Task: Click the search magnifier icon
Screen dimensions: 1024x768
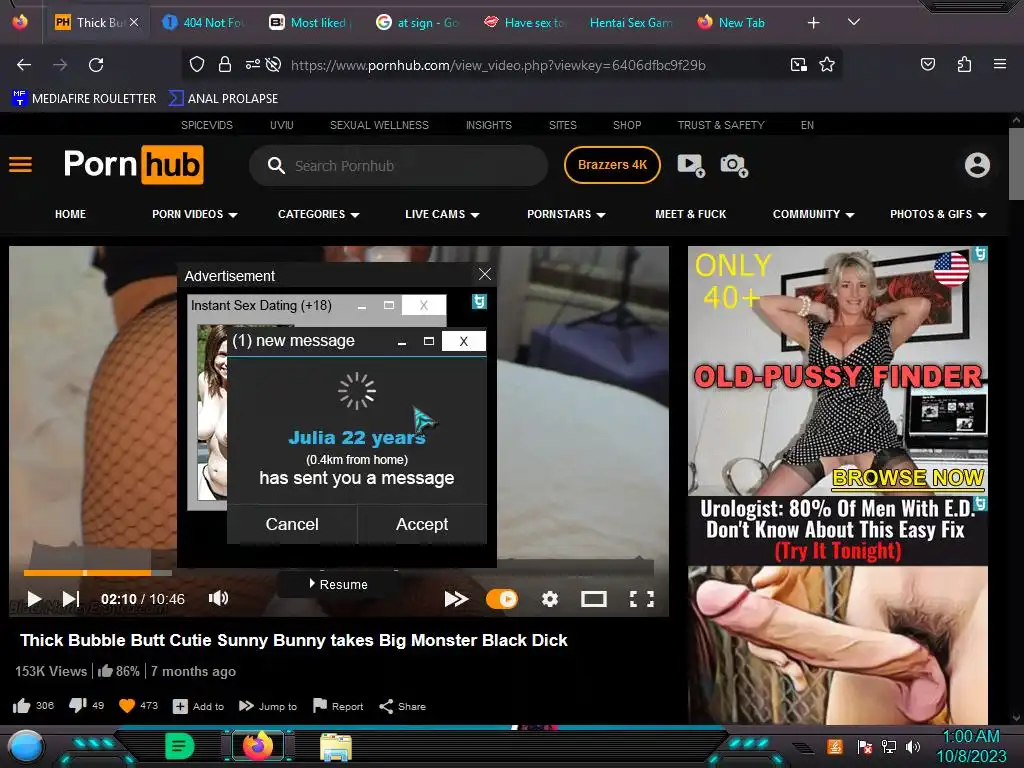Action: click(276, 165)
